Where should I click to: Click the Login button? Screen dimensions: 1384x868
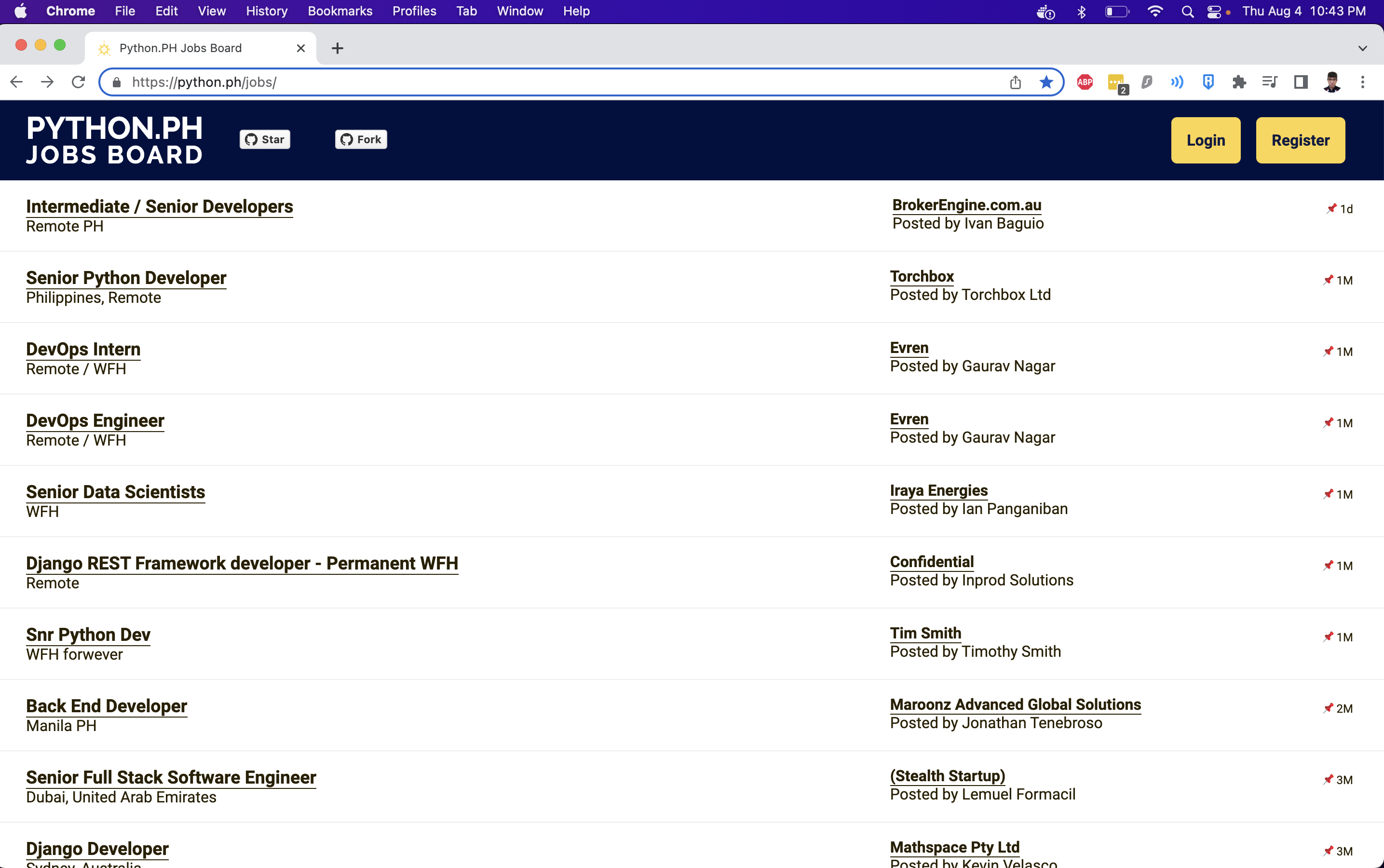(x=1205, y=140)
